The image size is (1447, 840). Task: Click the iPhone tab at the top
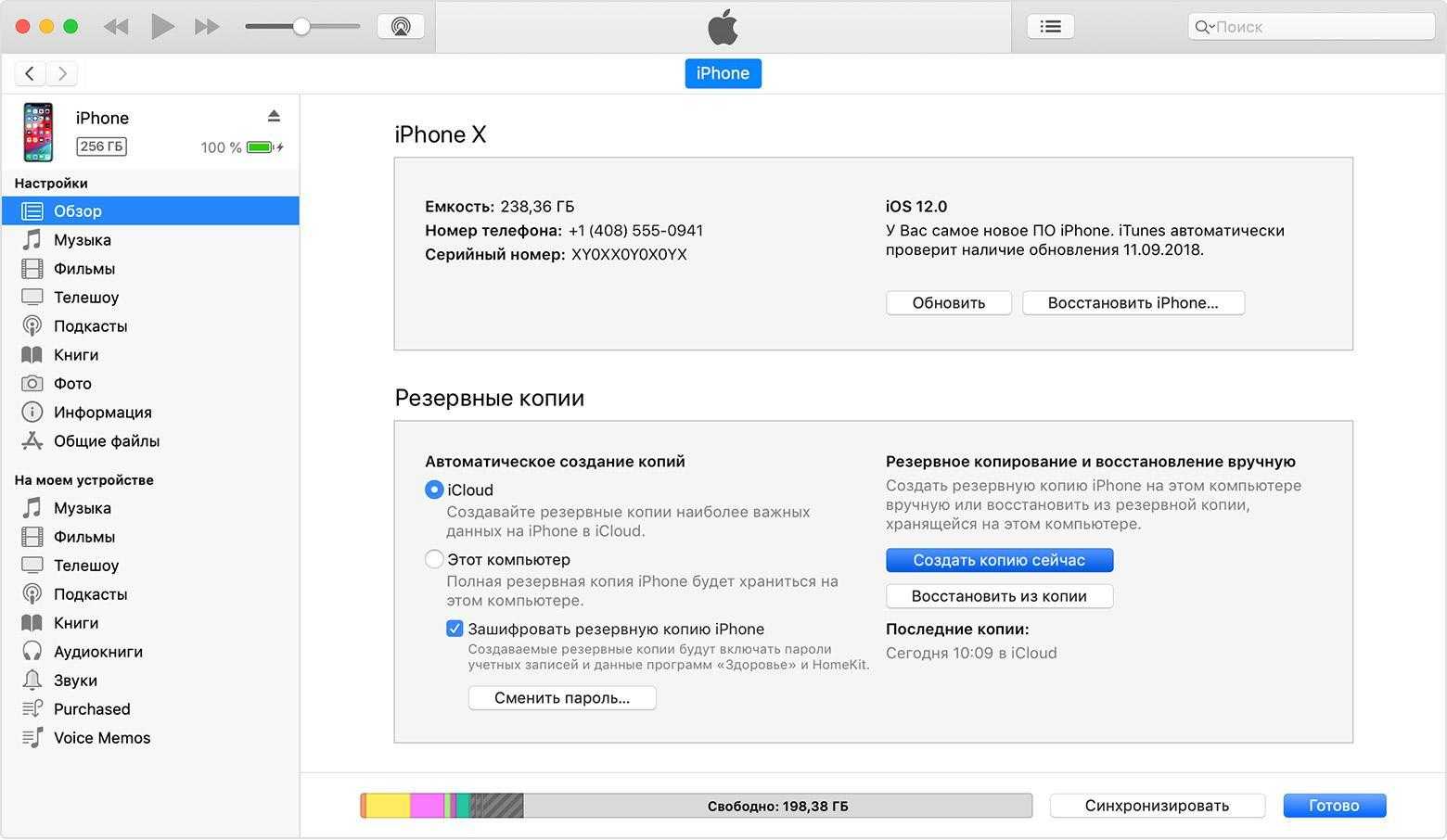pos(723,73)
